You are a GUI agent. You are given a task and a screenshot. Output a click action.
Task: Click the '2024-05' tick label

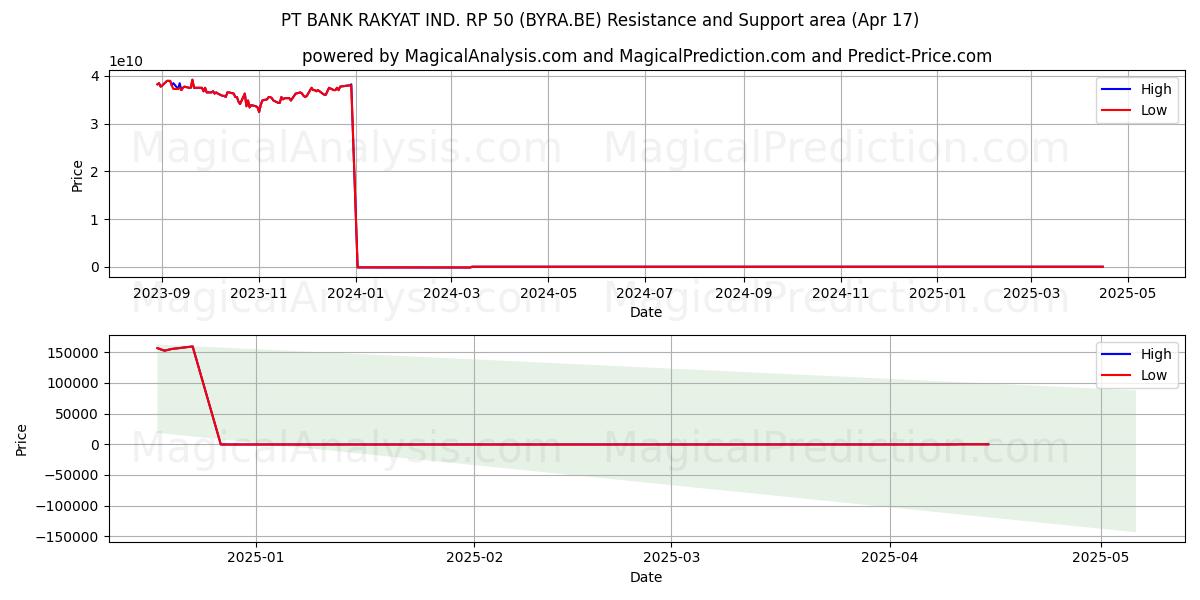[x=548, y=293]
